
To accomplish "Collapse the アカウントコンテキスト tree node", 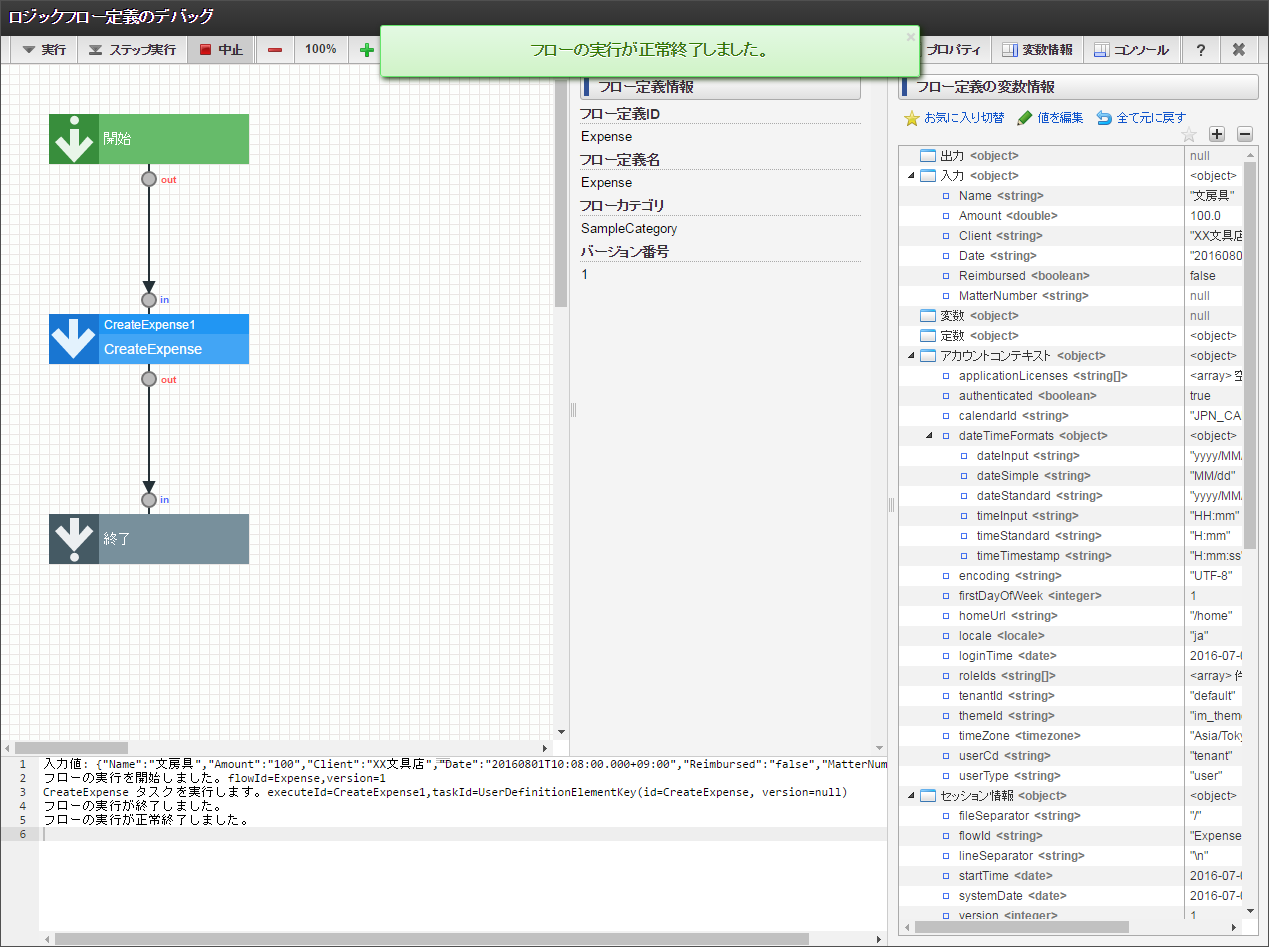I will 911,356.
